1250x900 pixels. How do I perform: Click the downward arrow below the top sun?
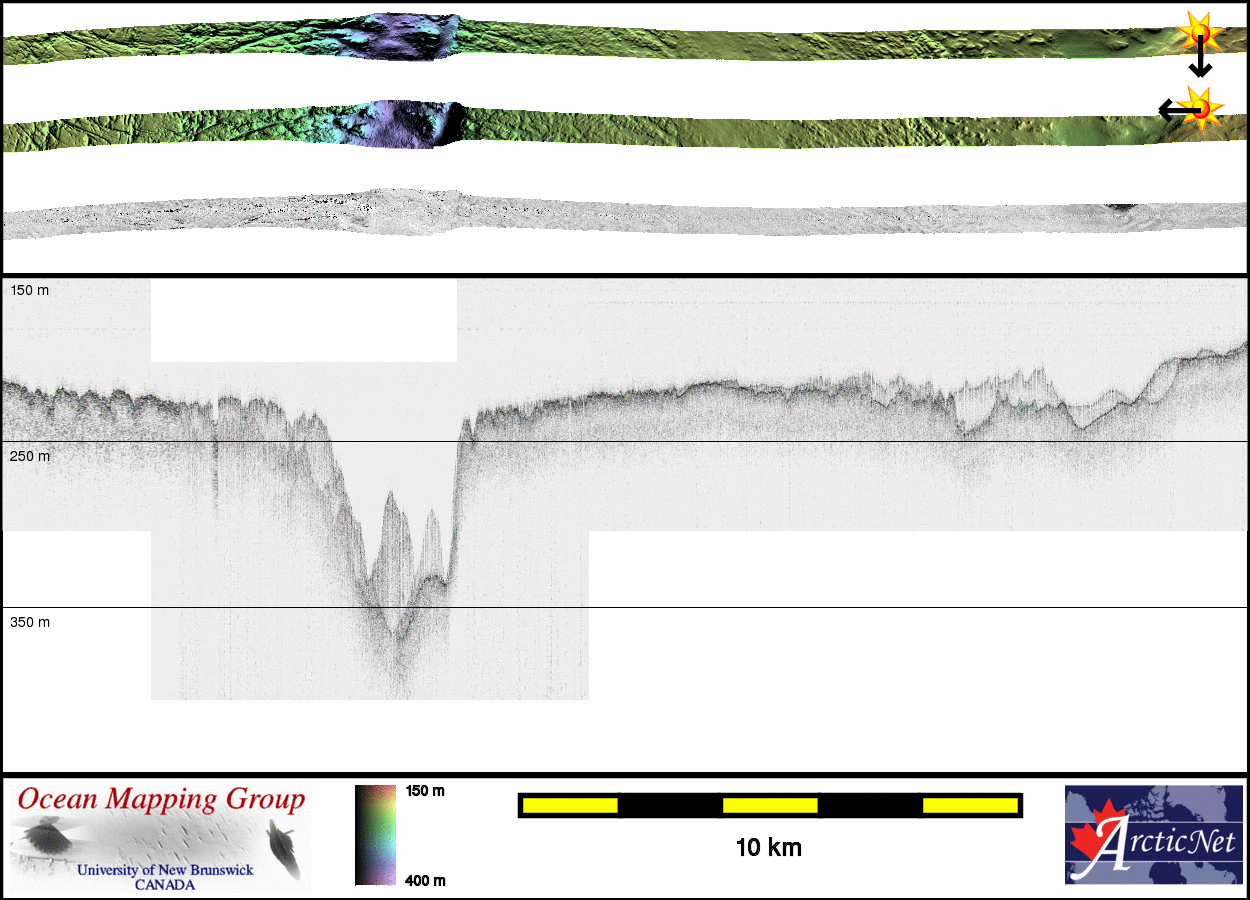tap(1200, 64)
